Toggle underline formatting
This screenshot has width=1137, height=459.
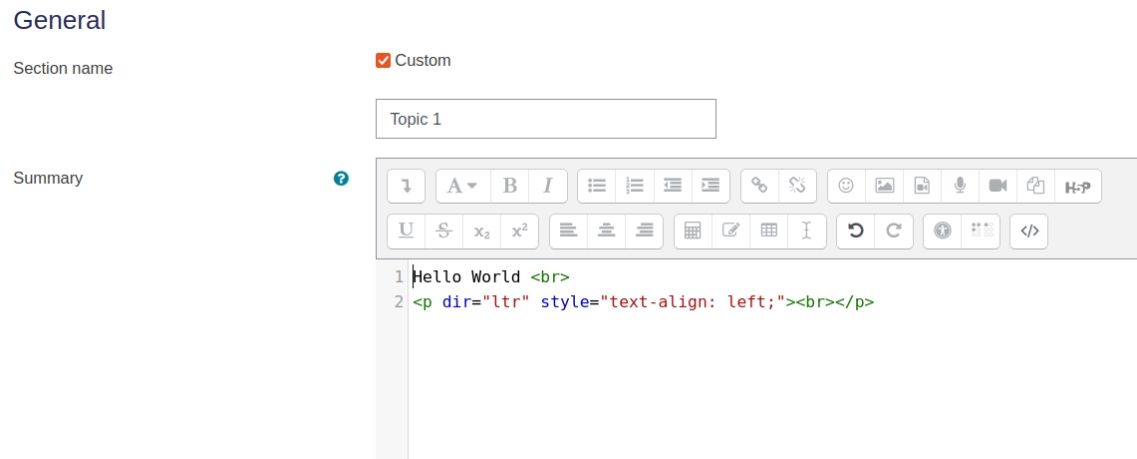406,231
